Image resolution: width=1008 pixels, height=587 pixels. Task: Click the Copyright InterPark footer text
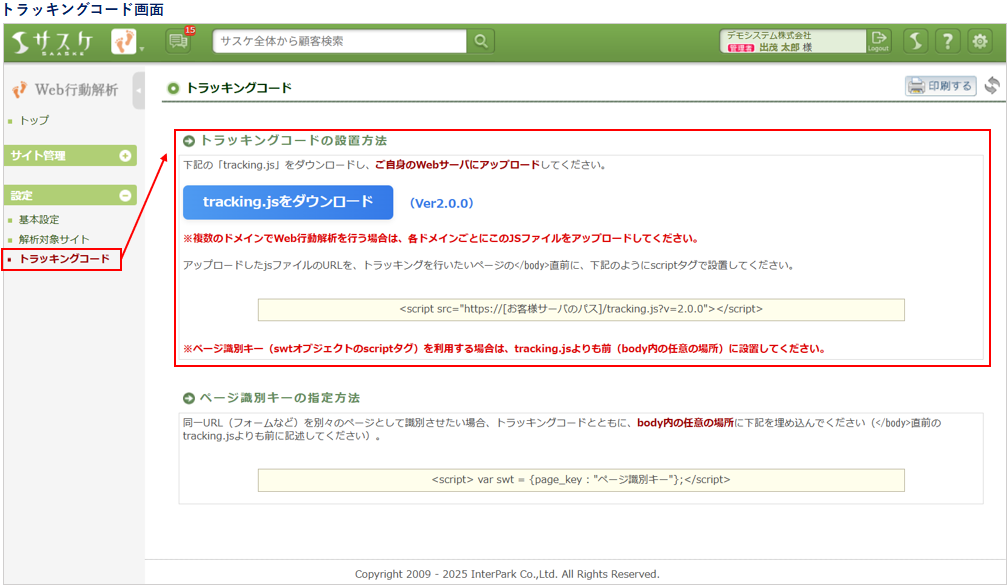(x=507, y=574)
